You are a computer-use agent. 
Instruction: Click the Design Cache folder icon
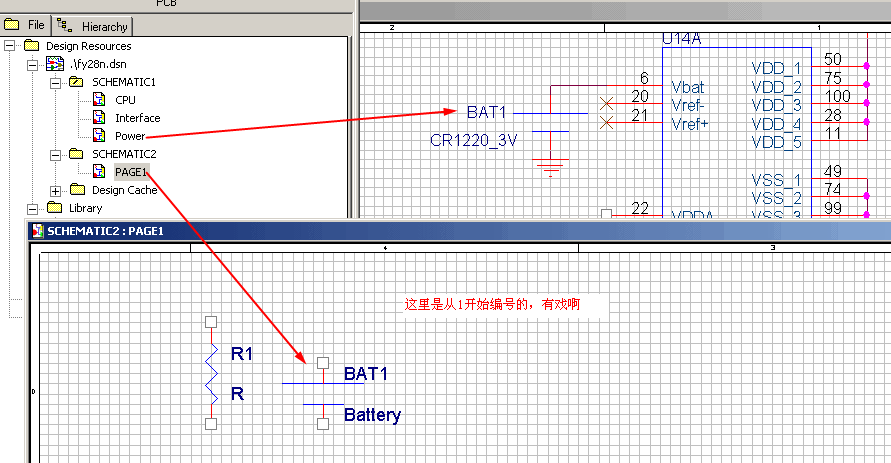(x=77, y=189)
